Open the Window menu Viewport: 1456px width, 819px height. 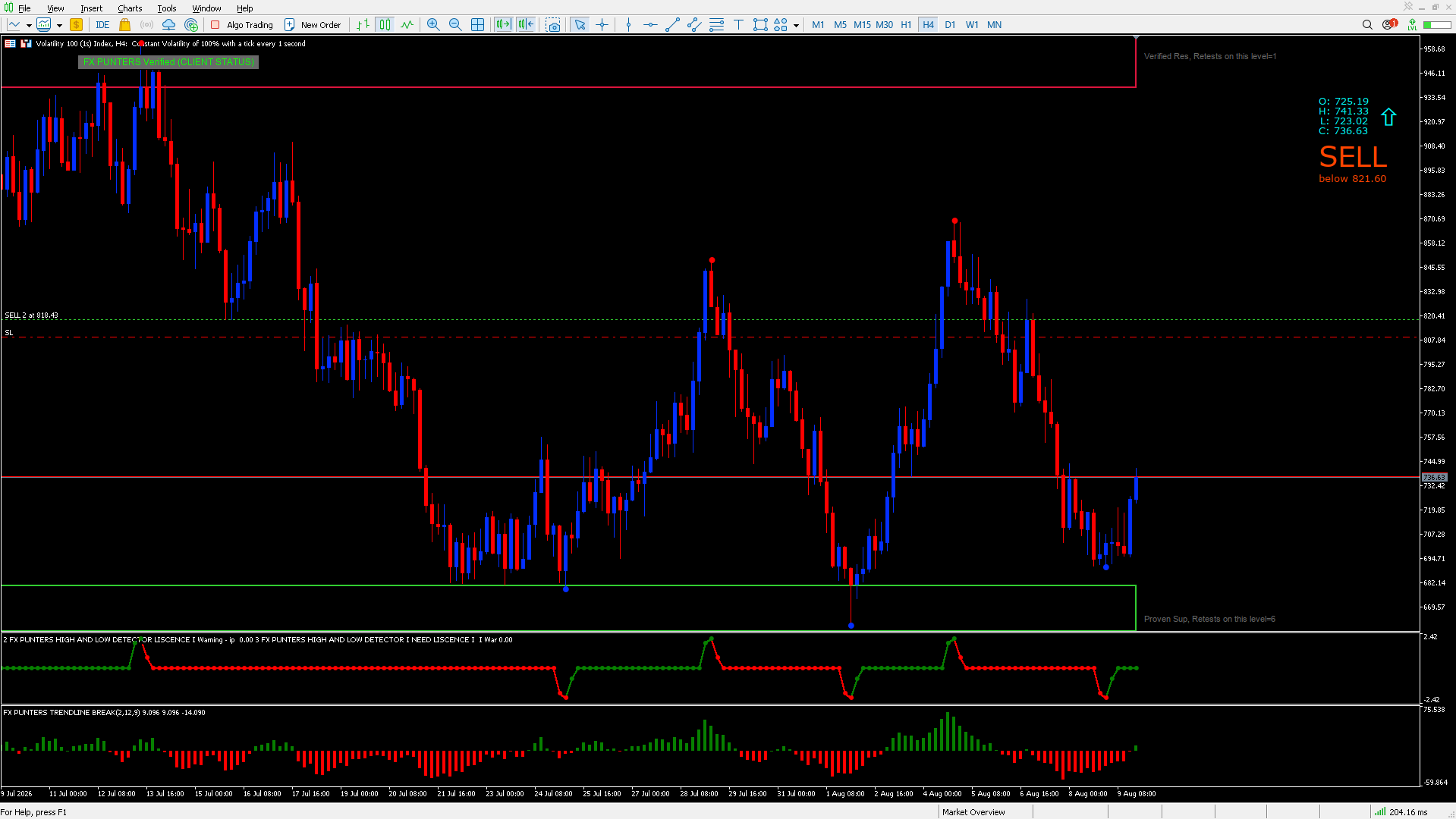click(x=206, y=8)
